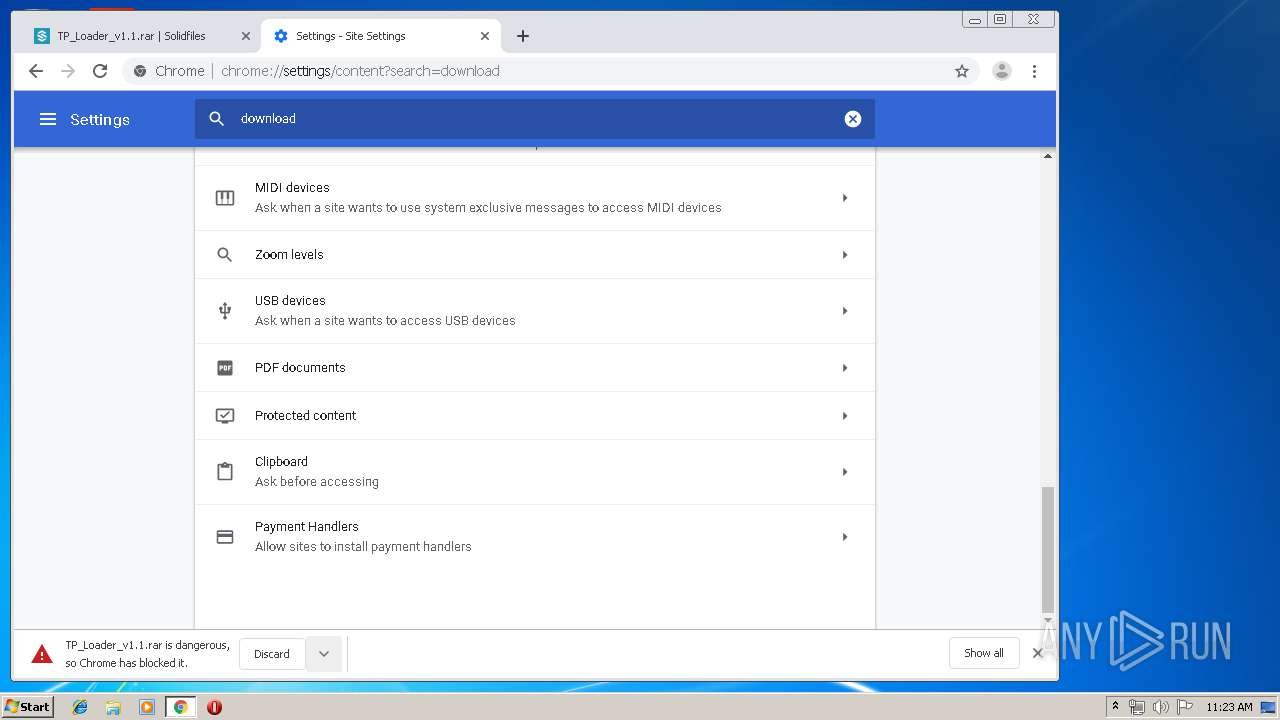1280x720 pixels.
Task: Bookmark this page with the star
Action: coord(962,71)
